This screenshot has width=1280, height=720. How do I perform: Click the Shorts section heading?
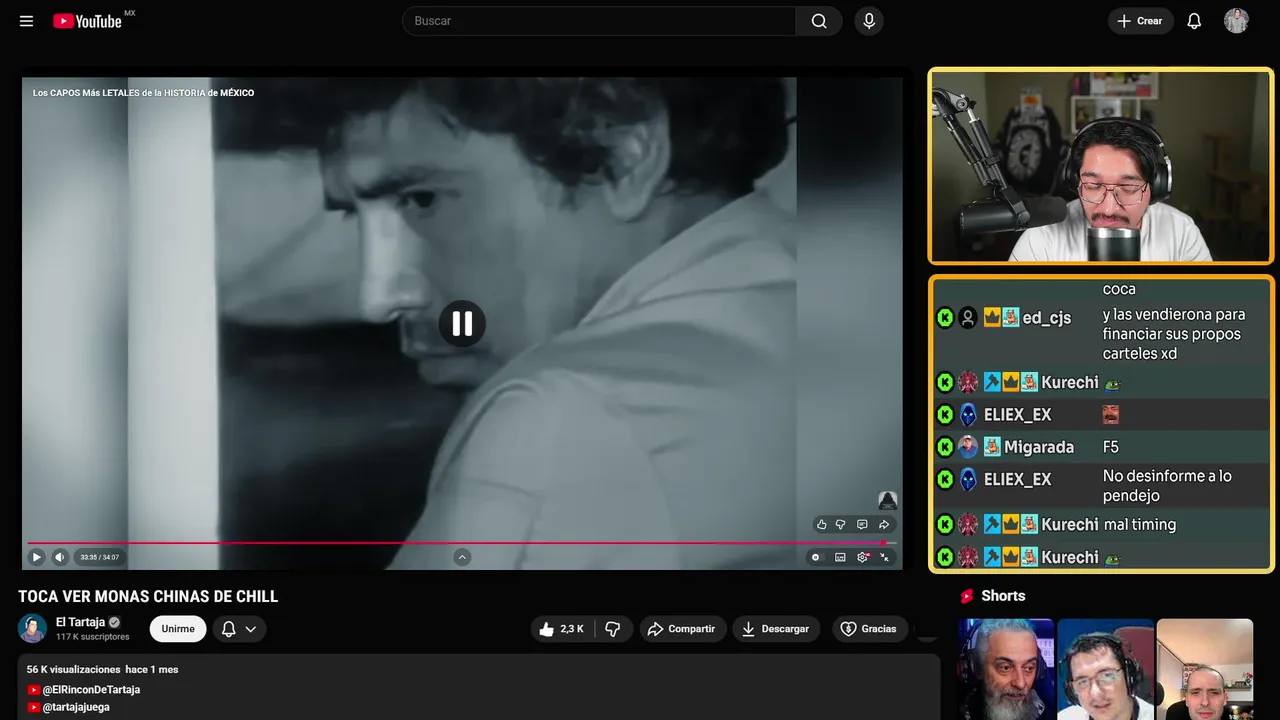pyautogui.click(x=1003, y=596)
